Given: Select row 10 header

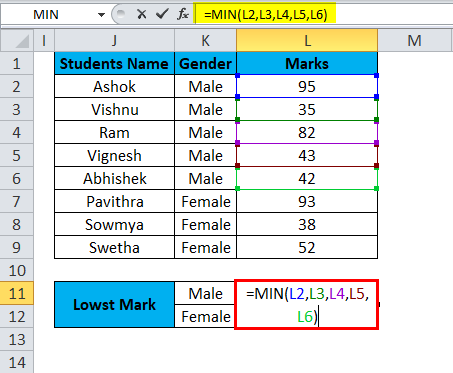Looking at the screenshot, I should pos(17,270).
